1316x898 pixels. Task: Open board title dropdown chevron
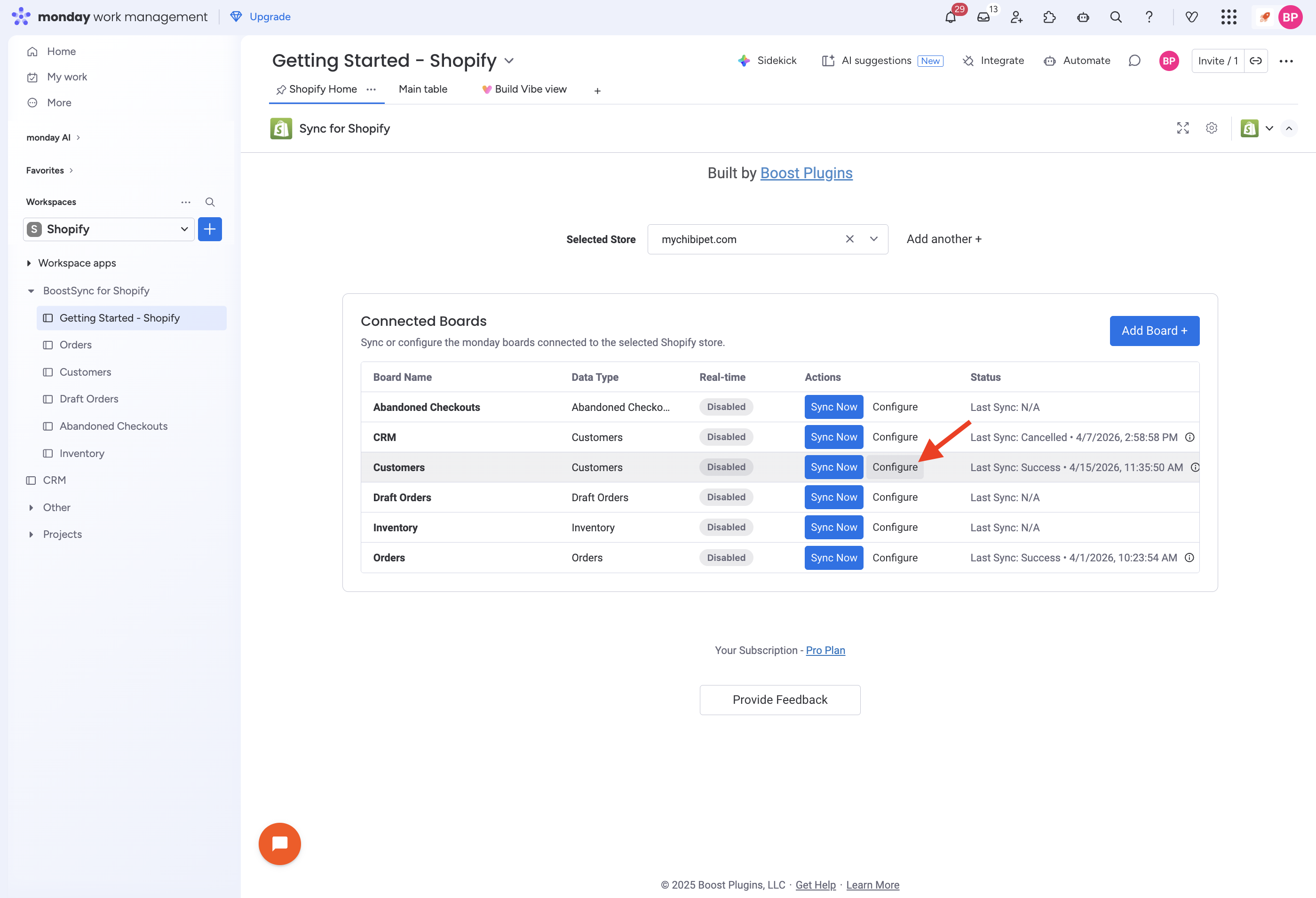[509, 61]
